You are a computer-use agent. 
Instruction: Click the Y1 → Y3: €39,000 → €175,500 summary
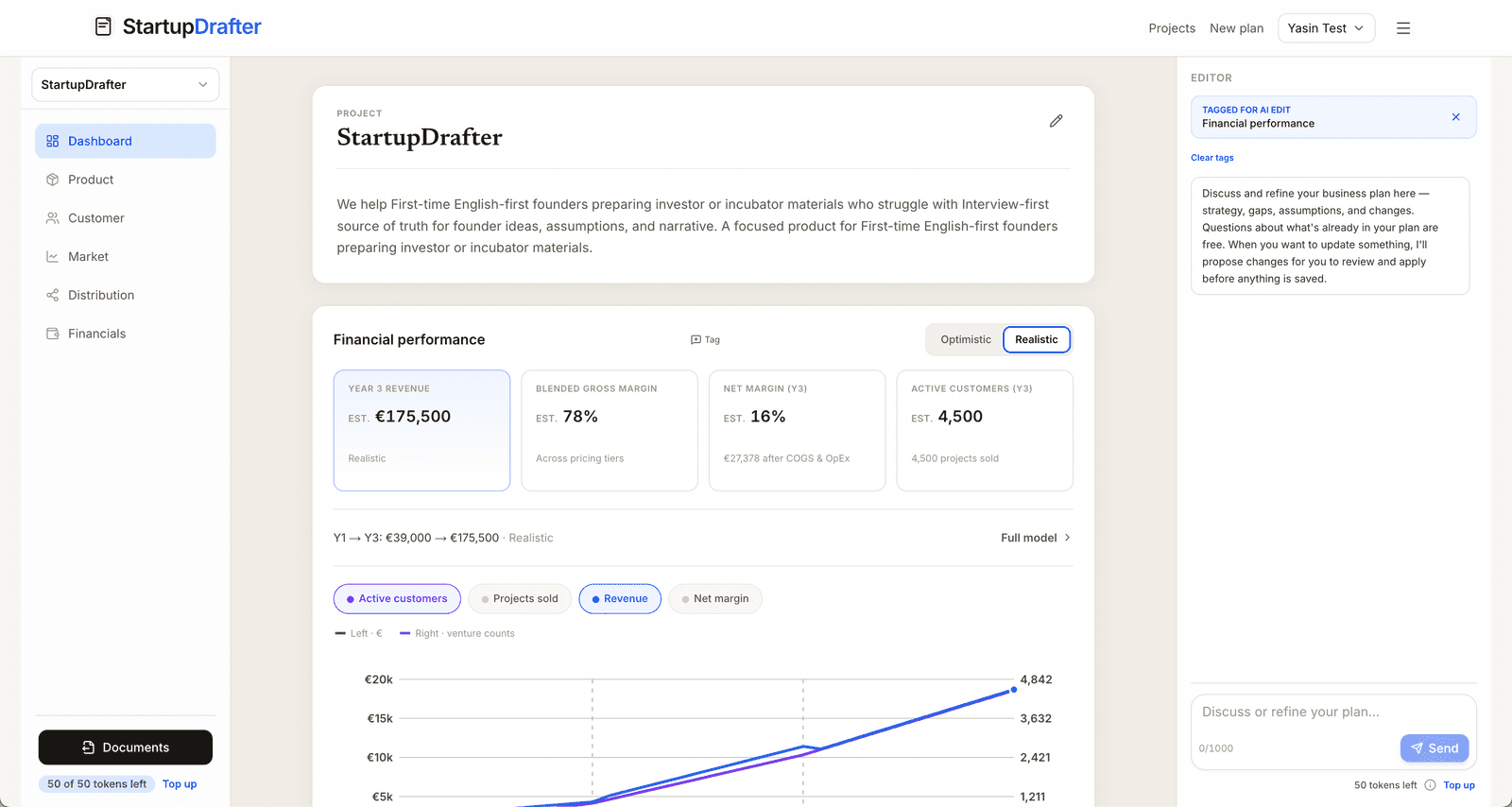coord(416,538)
